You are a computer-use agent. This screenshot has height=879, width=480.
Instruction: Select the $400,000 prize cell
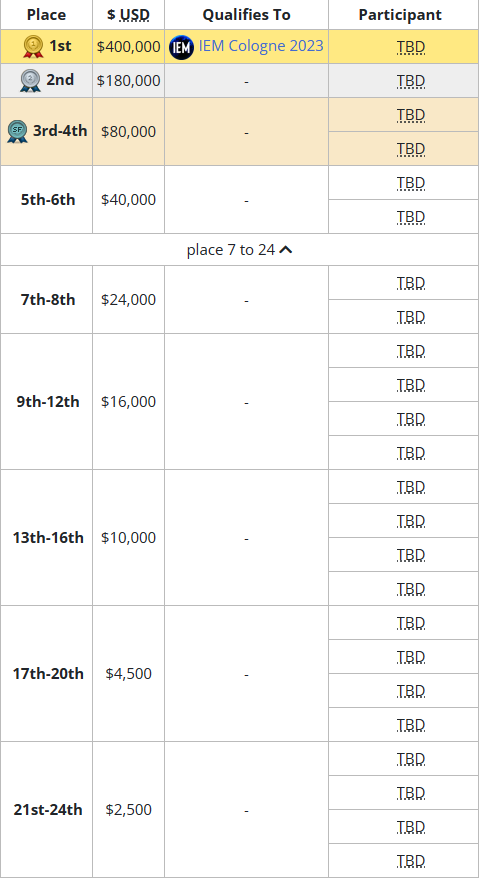point(128,47)
